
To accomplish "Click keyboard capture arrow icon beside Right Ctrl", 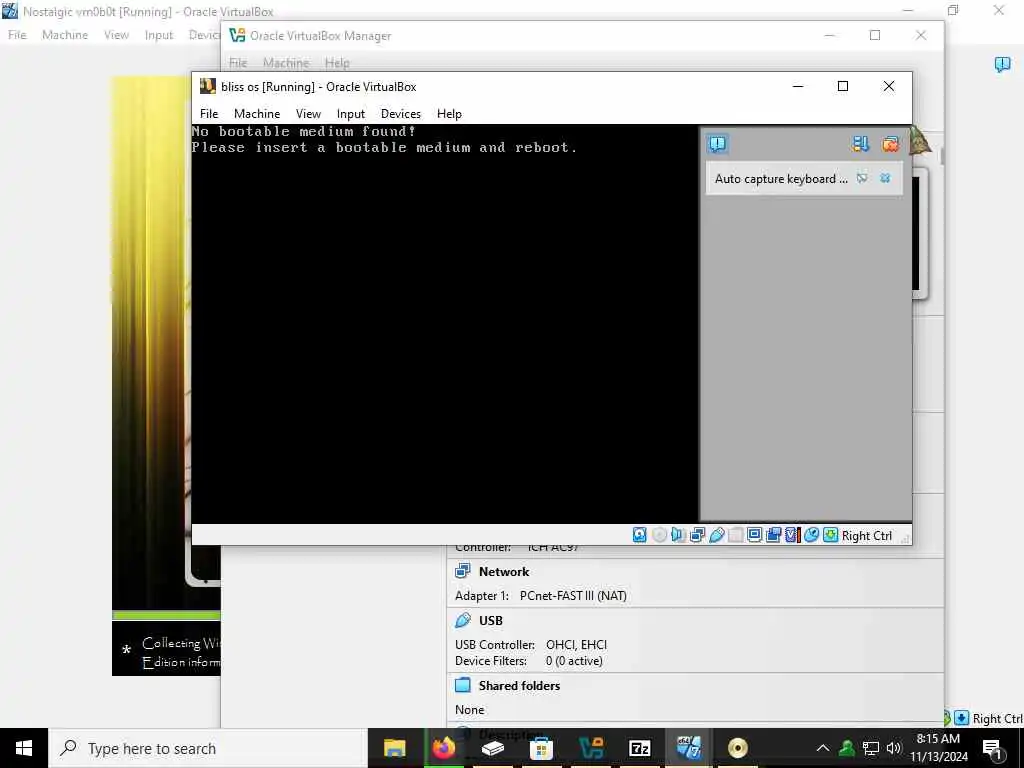I will pyautogui.click(x=830, y=535).
